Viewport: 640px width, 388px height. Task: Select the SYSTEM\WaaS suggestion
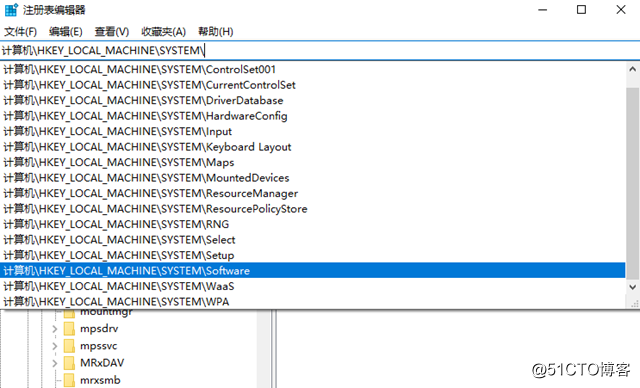pos(313,286)
